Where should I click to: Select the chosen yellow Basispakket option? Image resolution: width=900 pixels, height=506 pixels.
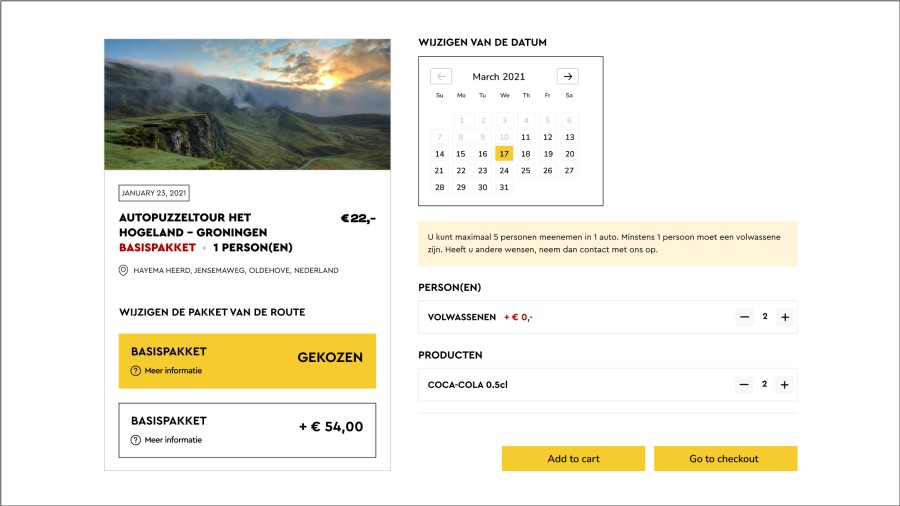pyautogui.click(x=247, y=360)
